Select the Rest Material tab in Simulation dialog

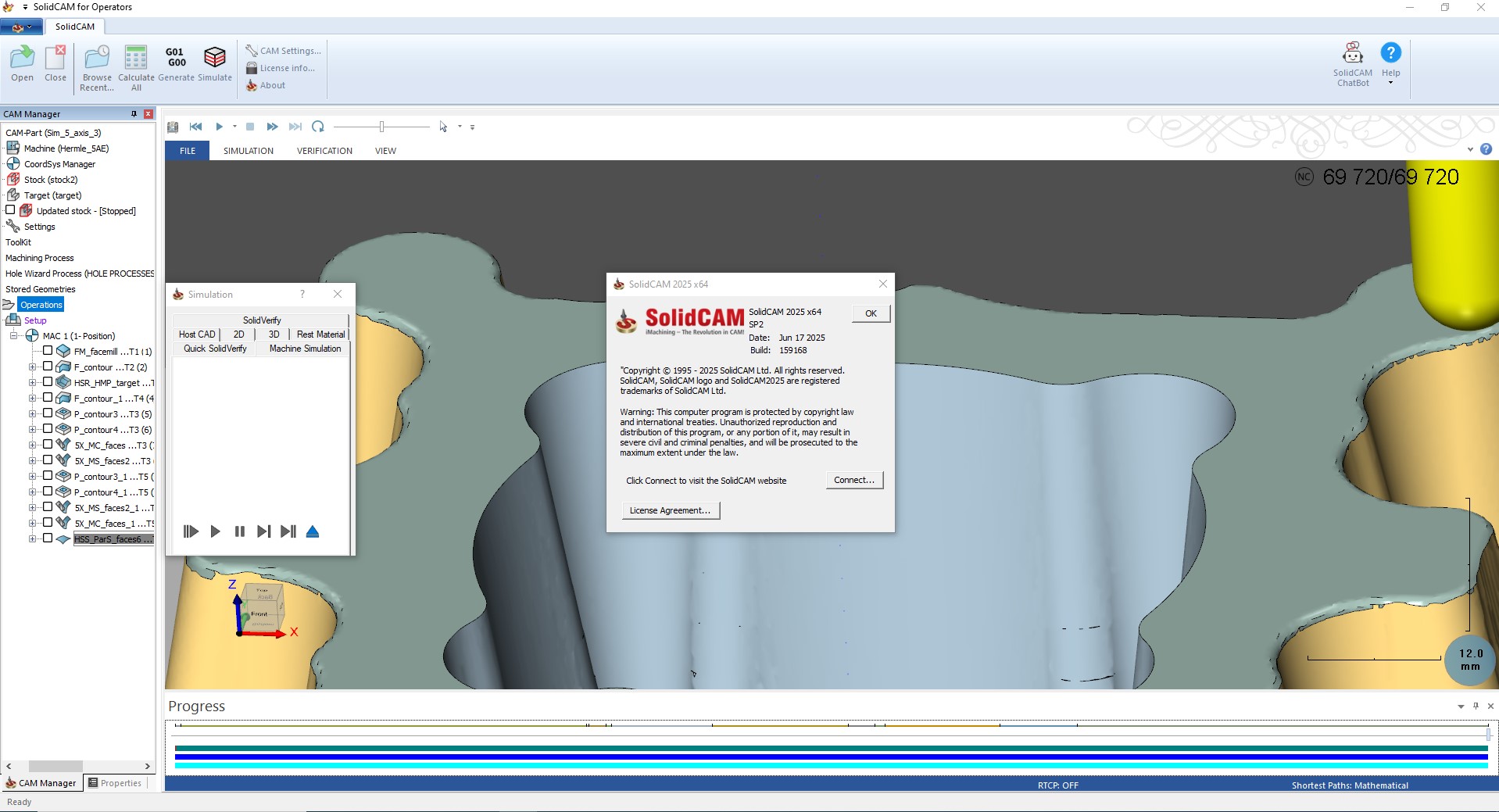pyautogui.click(x=320, y=334)
